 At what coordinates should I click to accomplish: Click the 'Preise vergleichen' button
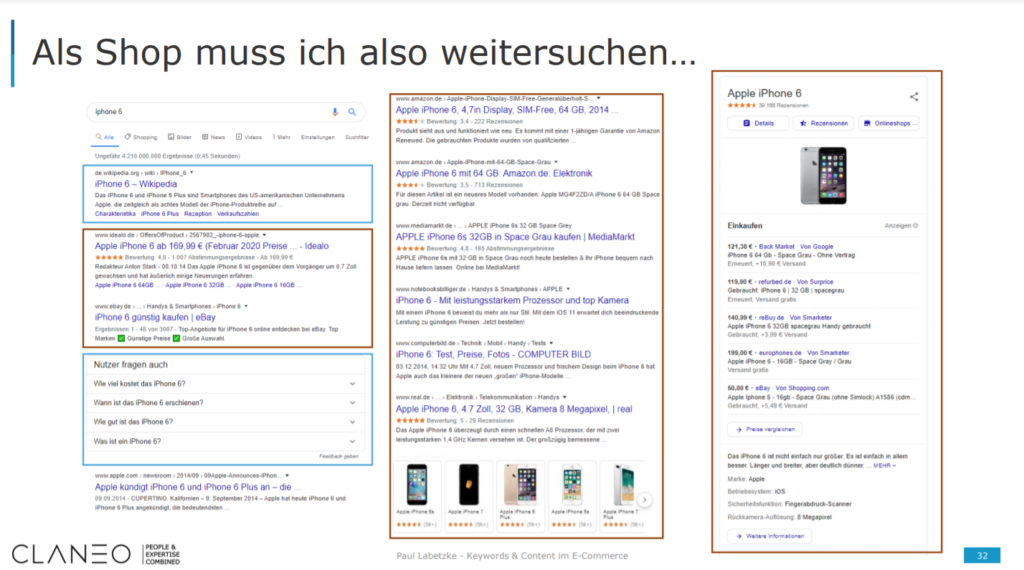pos(765,430)
